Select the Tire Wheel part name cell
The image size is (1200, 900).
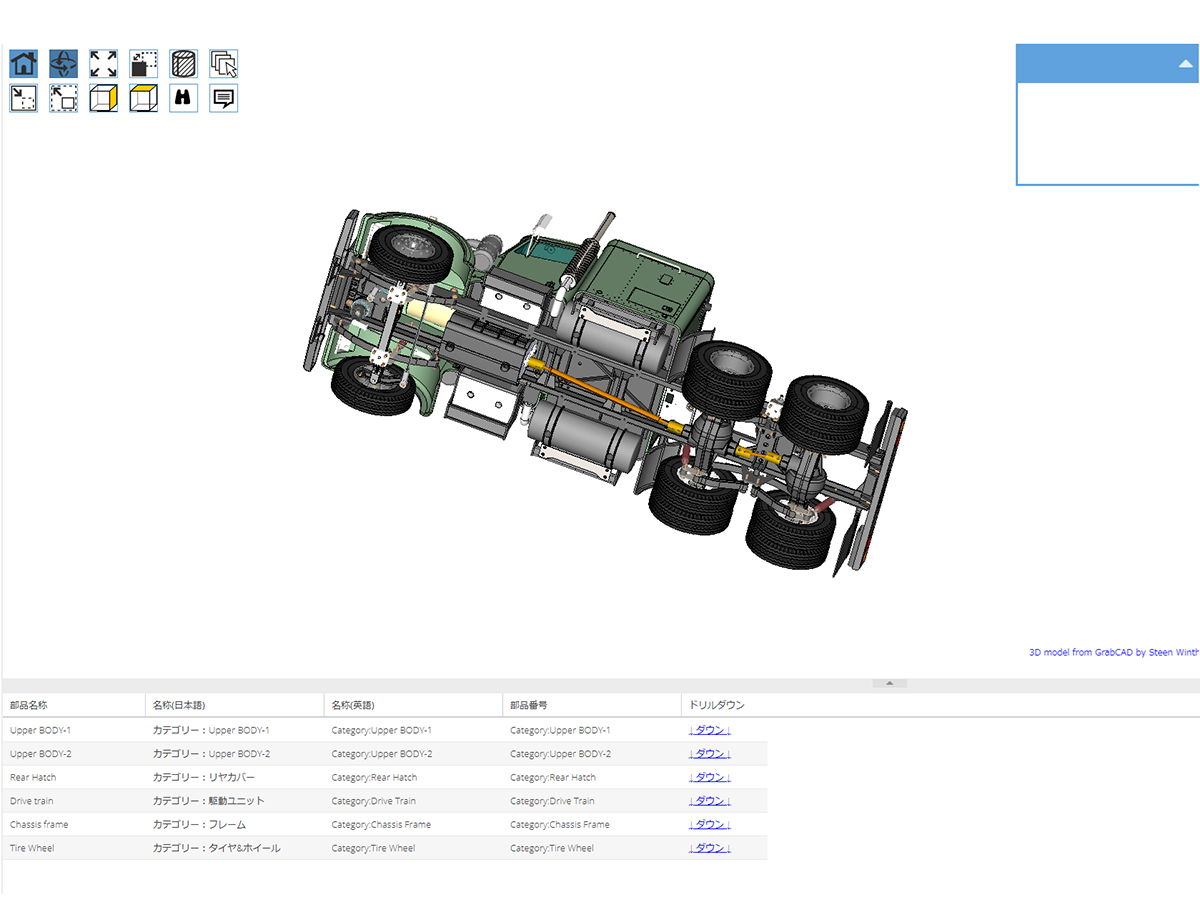pos(74,848)
